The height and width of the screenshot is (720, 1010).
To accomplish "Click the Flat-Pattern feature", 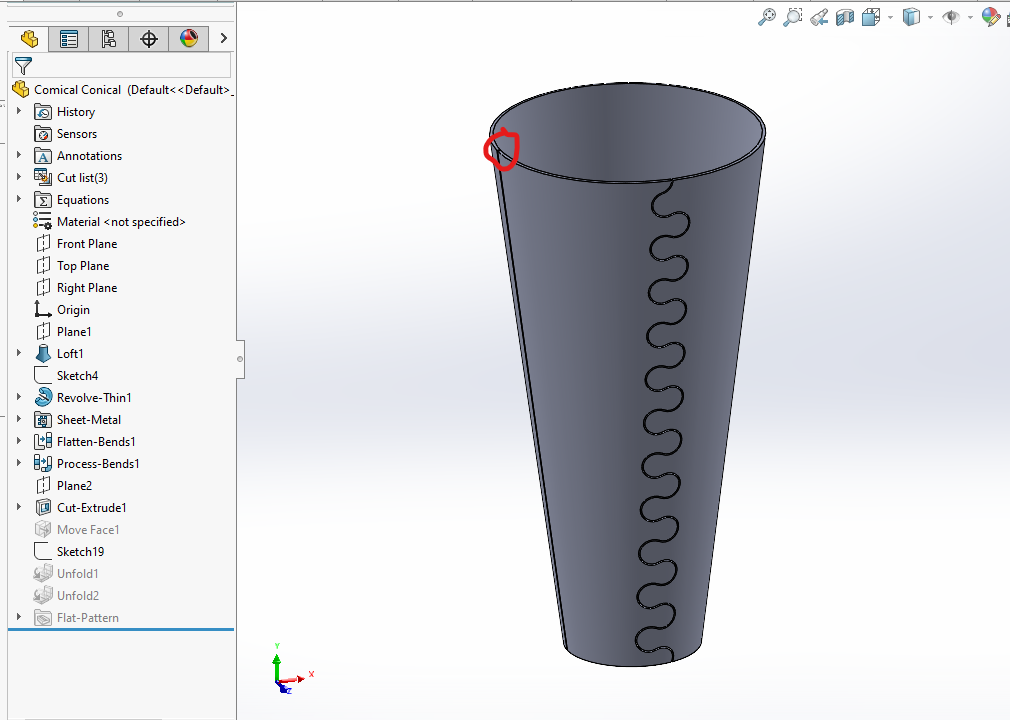I will tap(87, 618).
